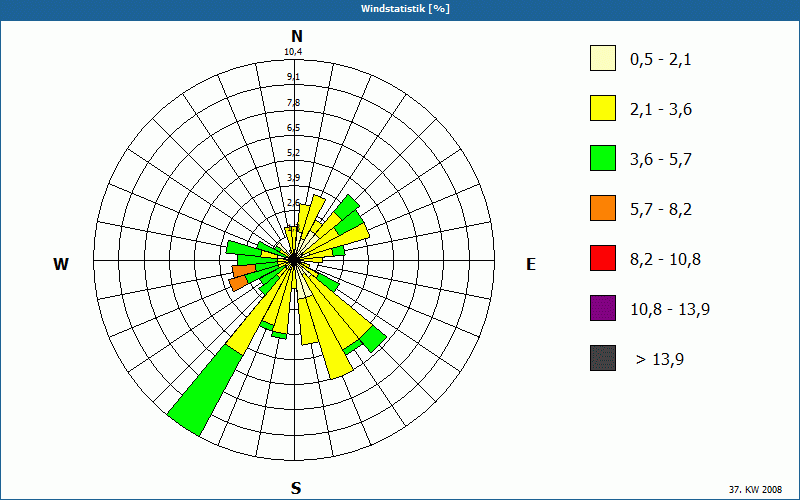Click the W compass label
The width and height of the screenshot is (800, 500).
pyautogui.click(x=61, y=264)
